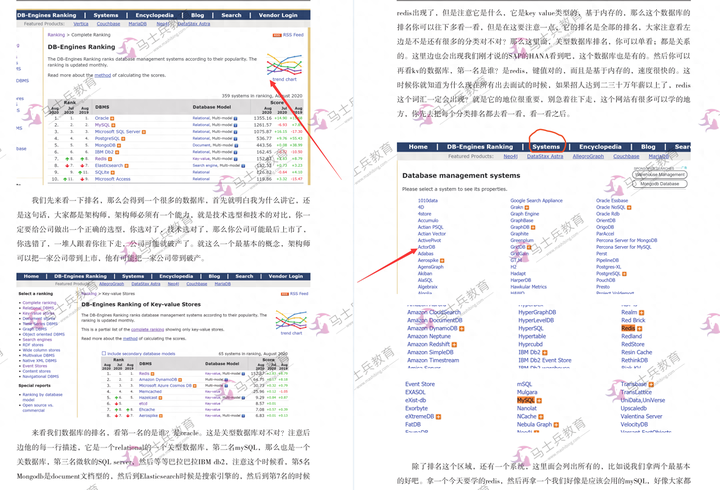Open Blog menu on the systems page
Image resolution: width=720 pixels, height=490 pixels.
[x=648, y=147]
